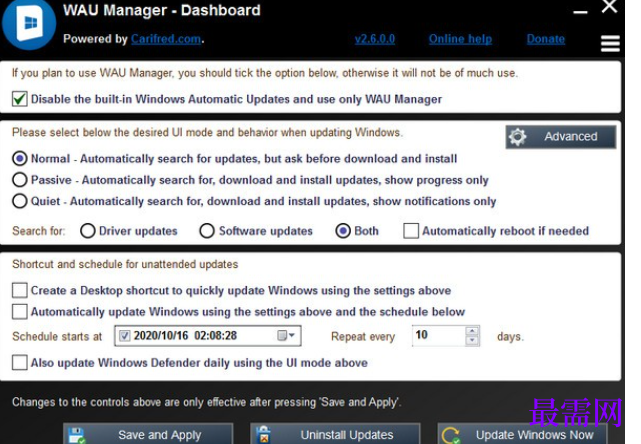
Task: Close the WAU Manager window
Action: coord(609,7)
